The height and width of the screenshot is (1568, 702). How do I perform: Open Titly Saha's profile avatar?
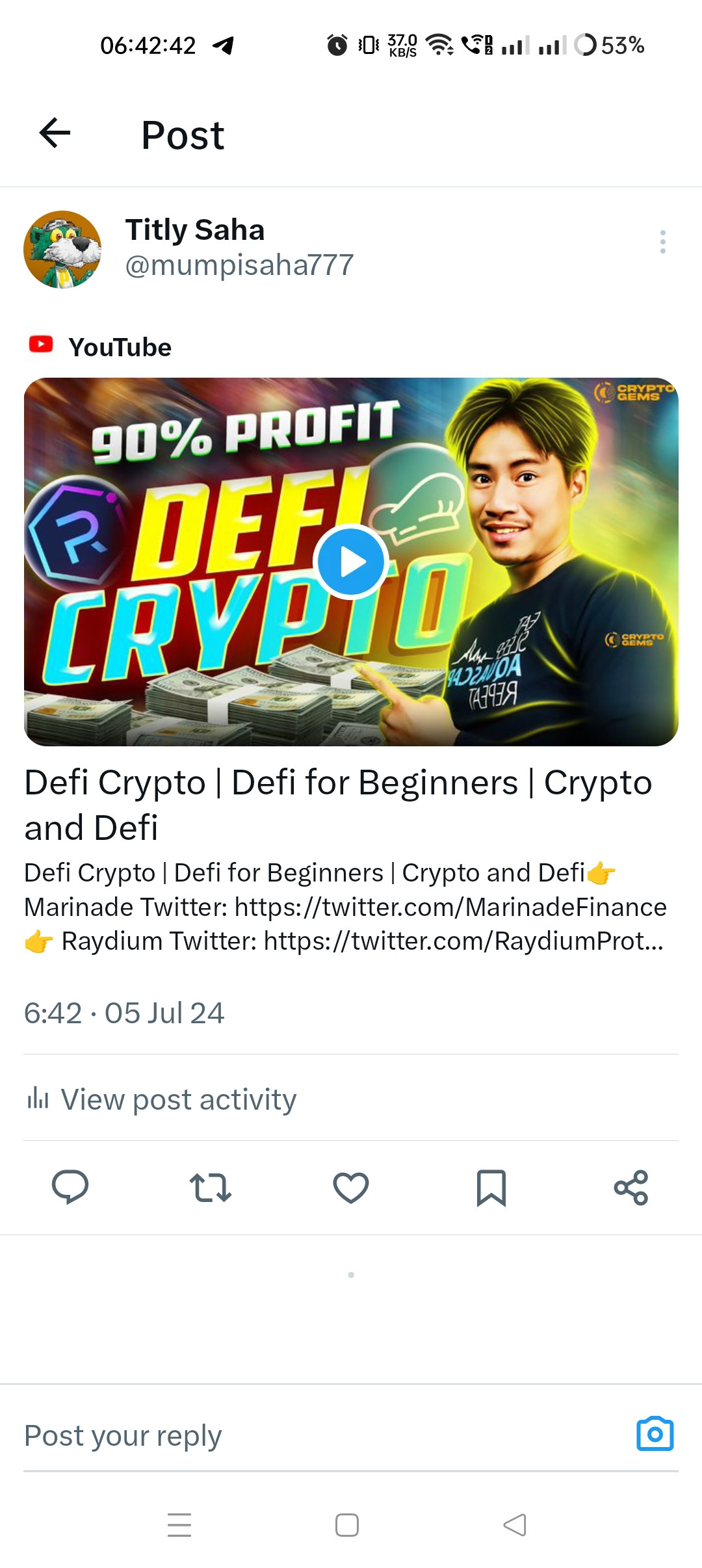point(62,249)
